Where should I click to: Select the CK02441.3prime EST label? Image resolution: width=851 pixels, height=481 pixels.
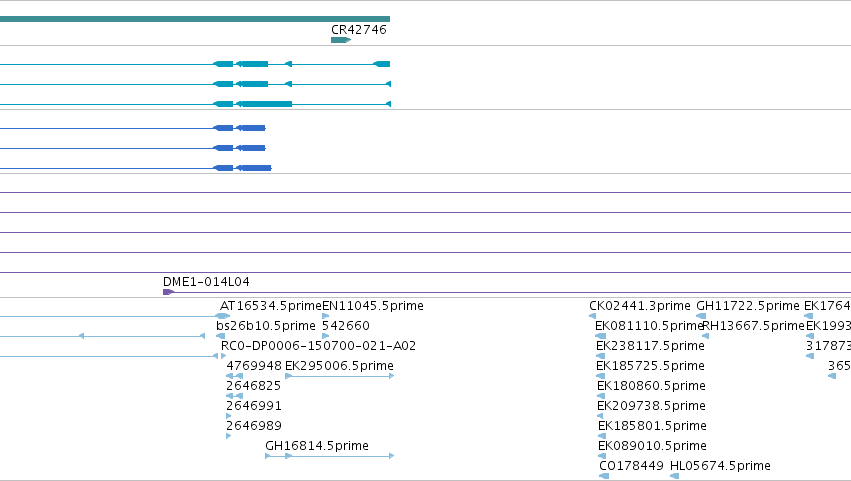pos(640,306)
